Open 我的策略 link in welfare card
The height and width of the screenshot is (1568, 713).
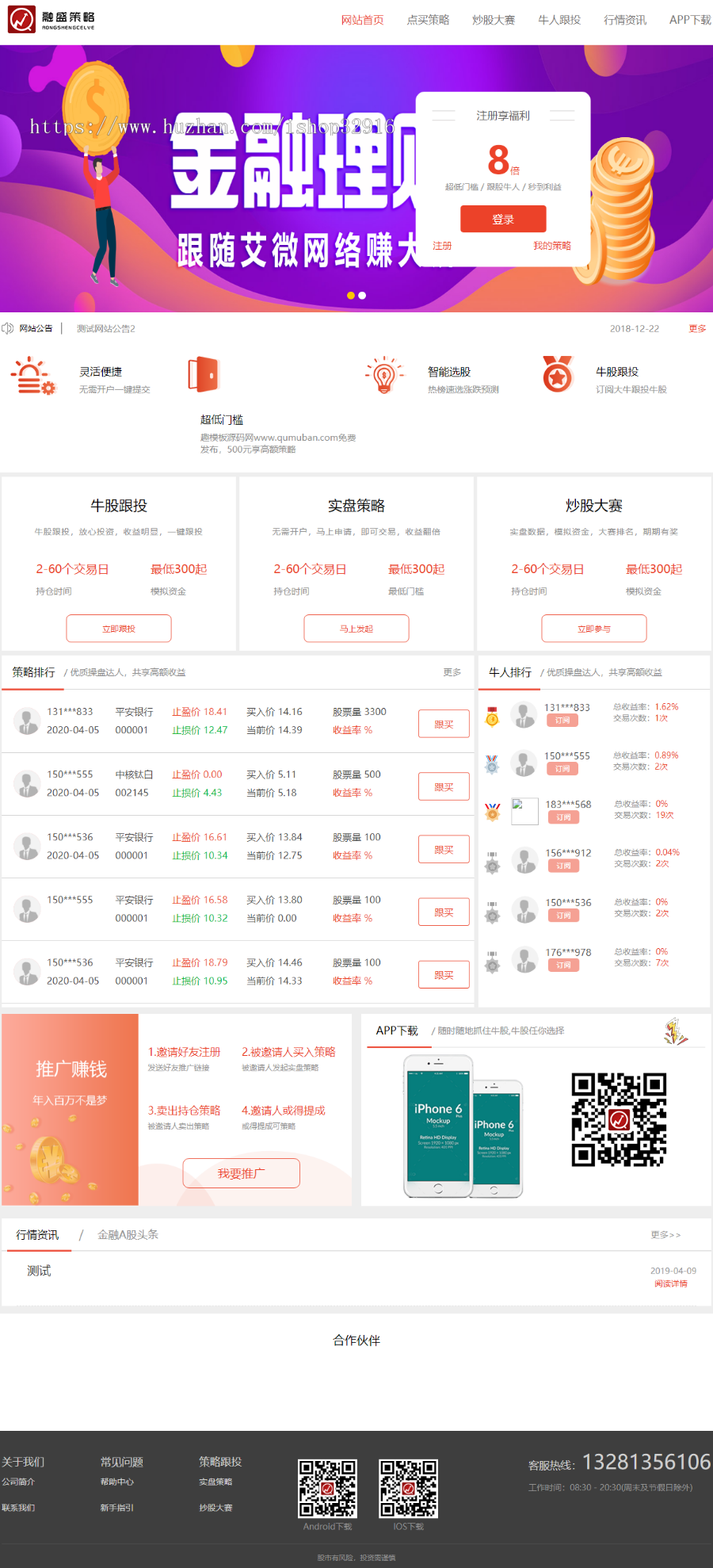552,246
